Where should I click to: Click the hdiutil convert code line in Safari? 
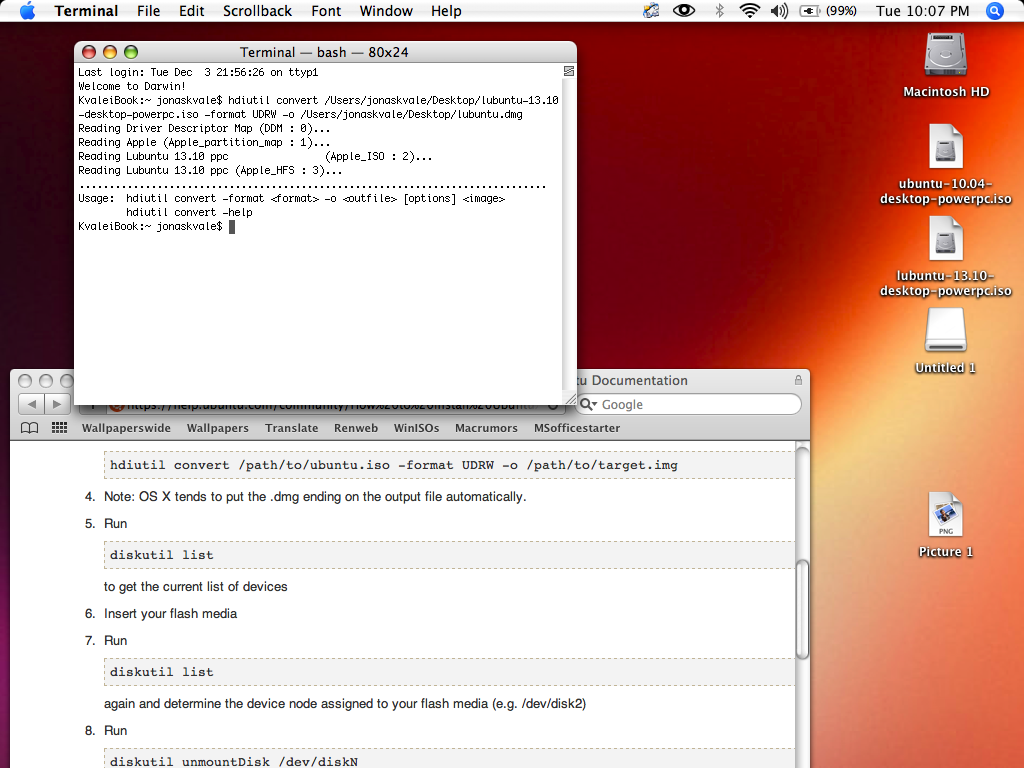pyautogui.click(x=449, y=465)
